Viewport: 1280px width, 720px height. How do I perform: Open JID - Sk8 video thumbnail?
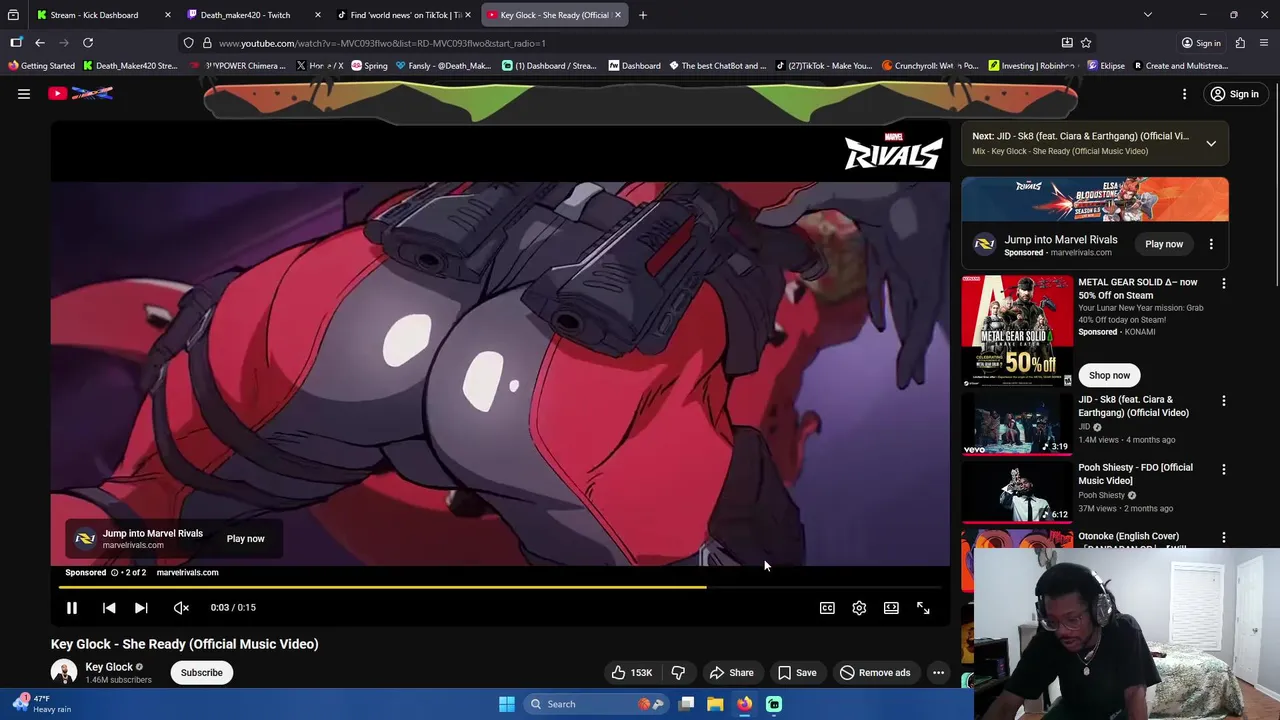1017,424
